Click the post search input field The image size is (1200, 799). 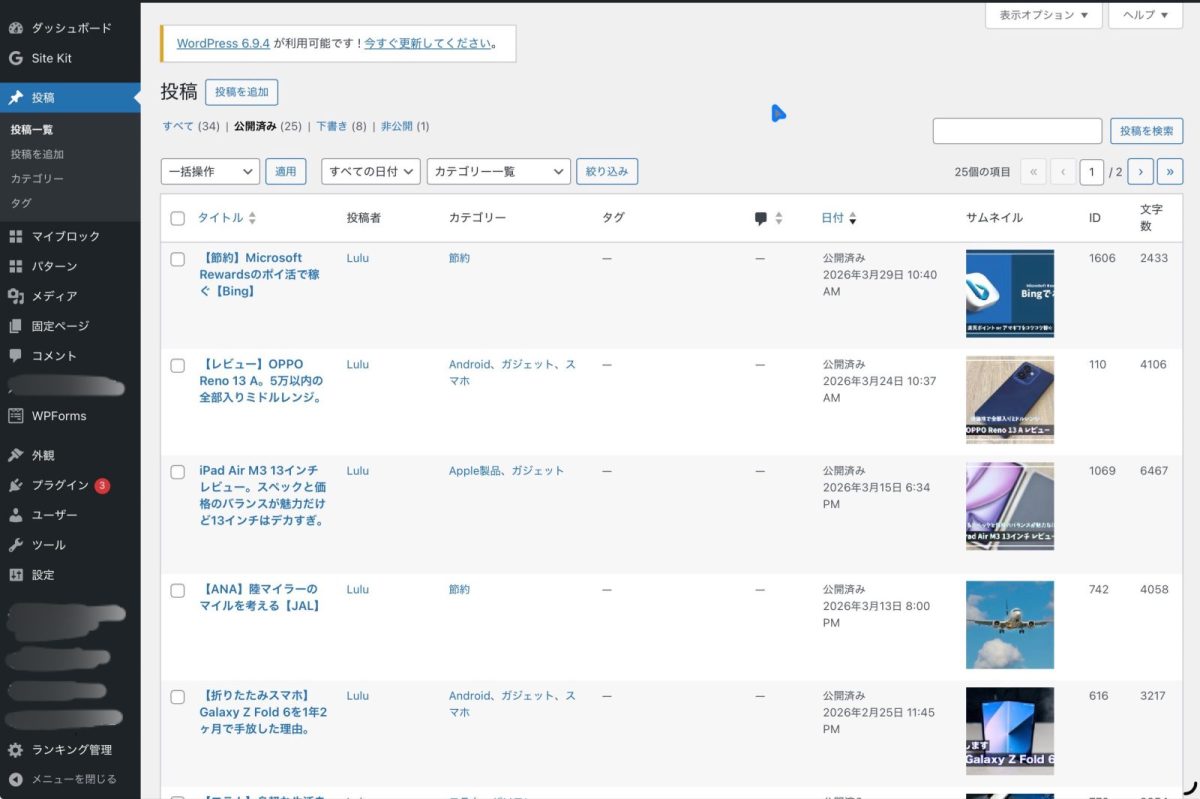click(1017, 131)
